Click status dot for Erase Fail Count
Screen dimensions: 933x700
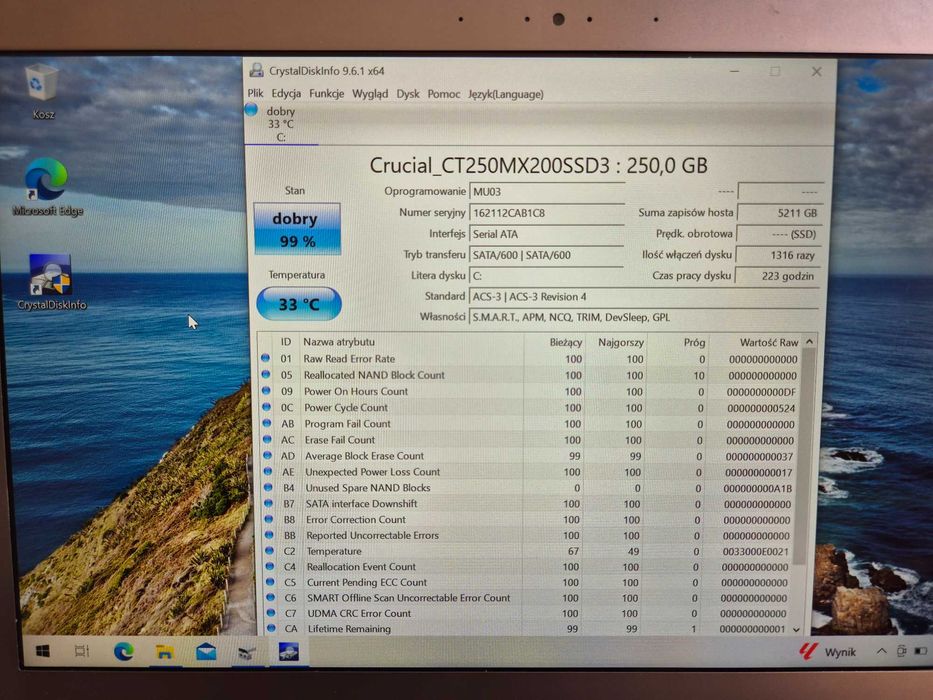pos(267,439)
